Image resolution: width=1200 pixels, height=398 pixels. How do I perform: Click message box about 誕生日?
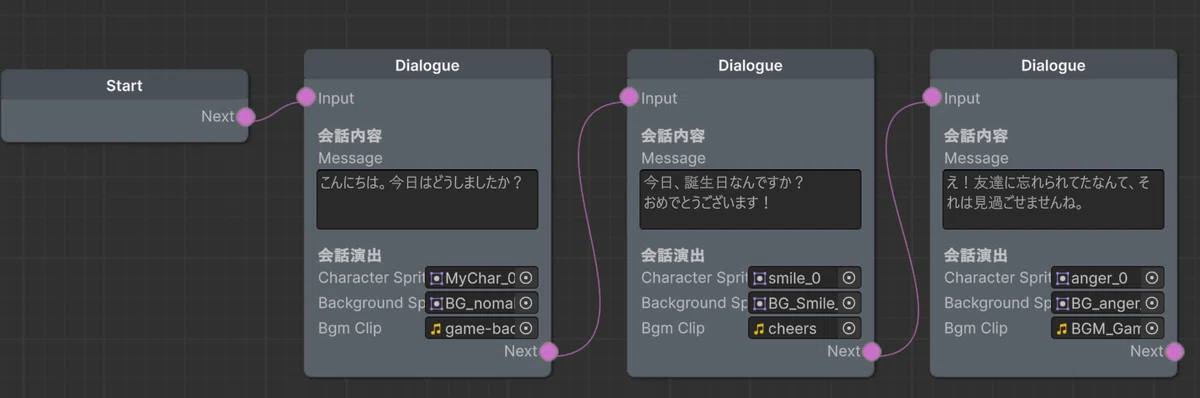(x=751, y=200)
